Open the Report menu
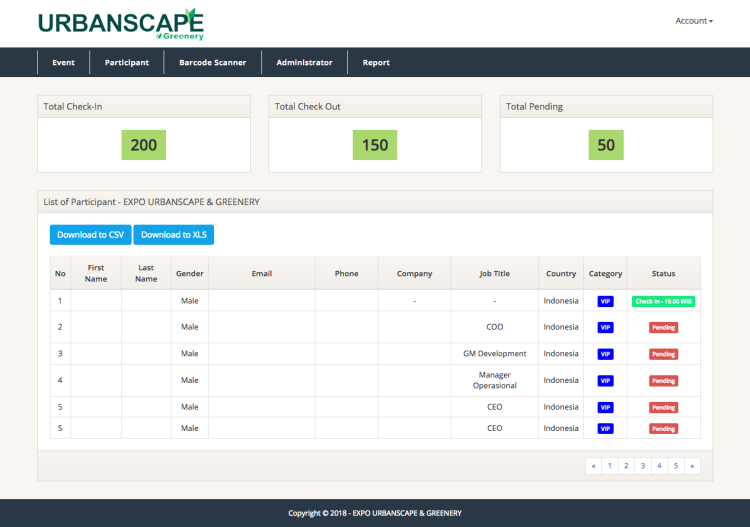Screen dimensions: 750x527 coord(376,62)
